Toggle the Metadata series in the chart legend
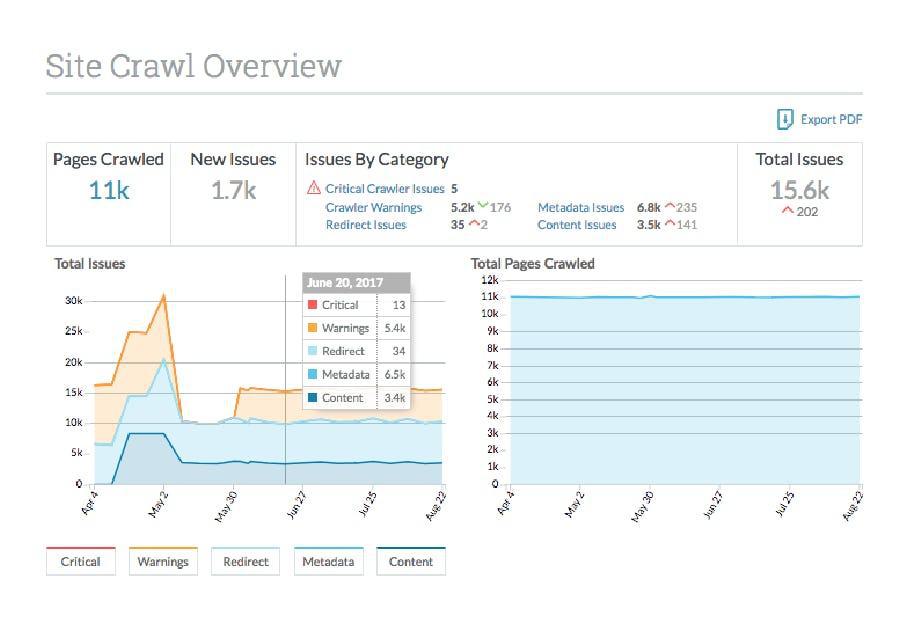This screenshot has width=914, height=622. 328,561
